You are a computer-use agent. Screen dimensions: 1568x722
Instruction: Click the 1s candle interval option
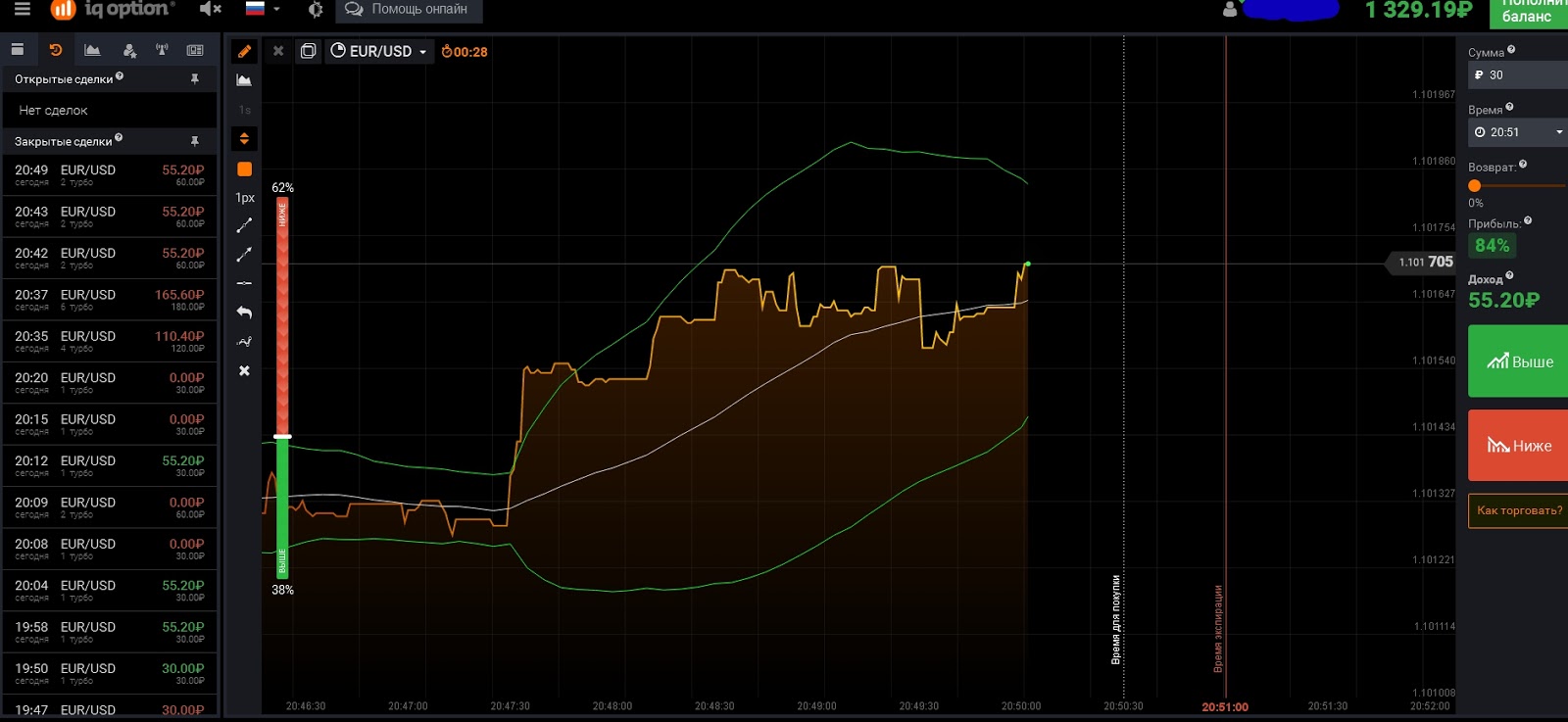(x=245, y=110)
